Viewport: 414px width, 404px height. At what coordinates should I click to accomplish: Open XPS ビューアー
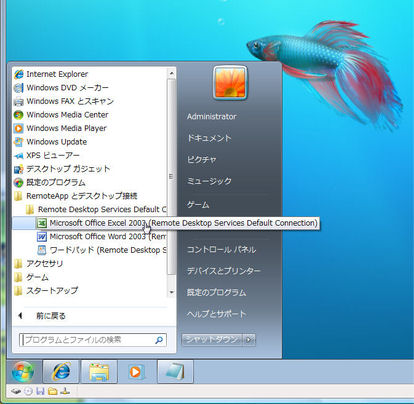[x=47, y=155]
